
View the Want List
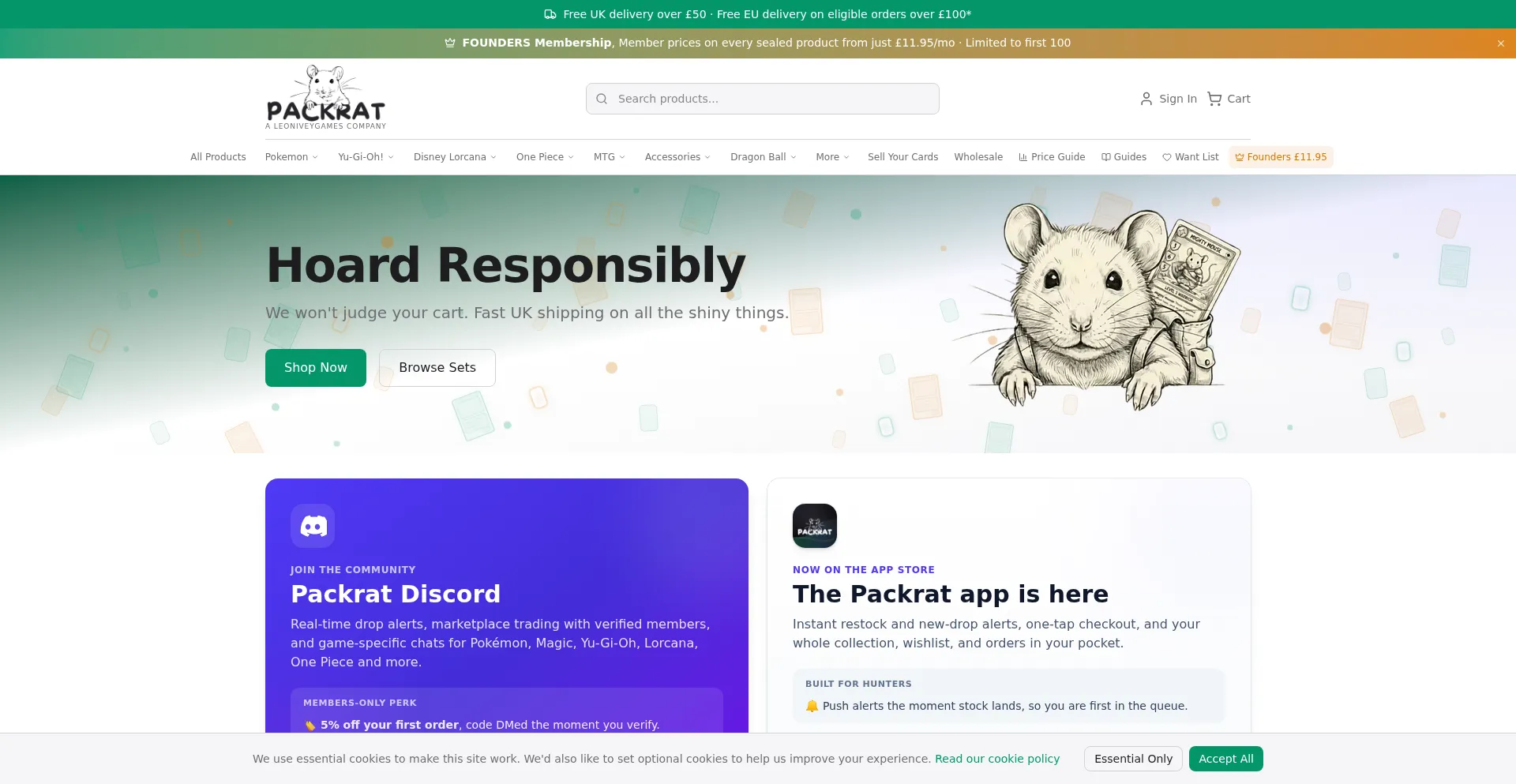[1190, 157]
